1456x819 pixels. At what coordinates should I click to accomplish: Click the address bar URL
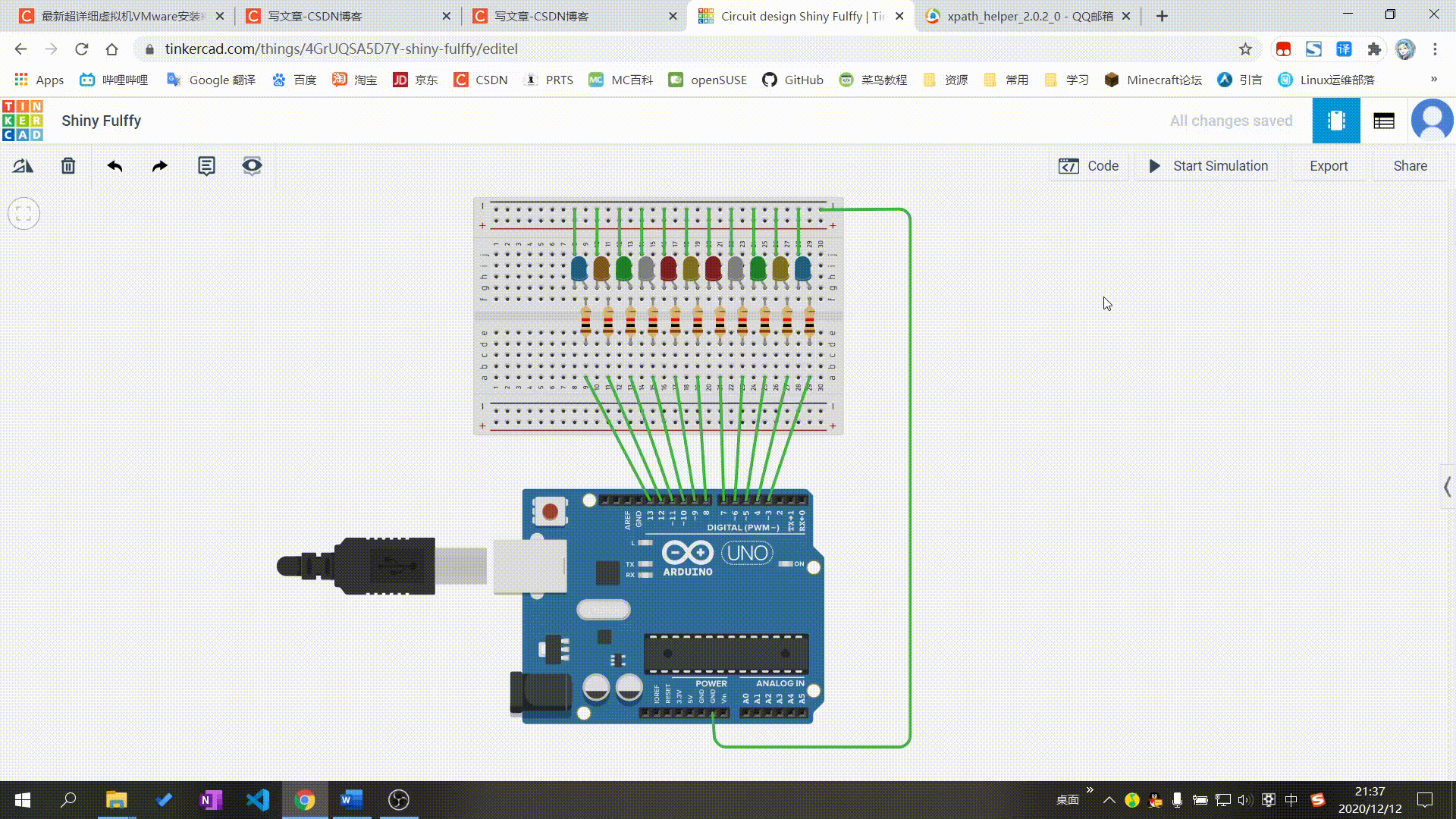click(x=341, y=49)
